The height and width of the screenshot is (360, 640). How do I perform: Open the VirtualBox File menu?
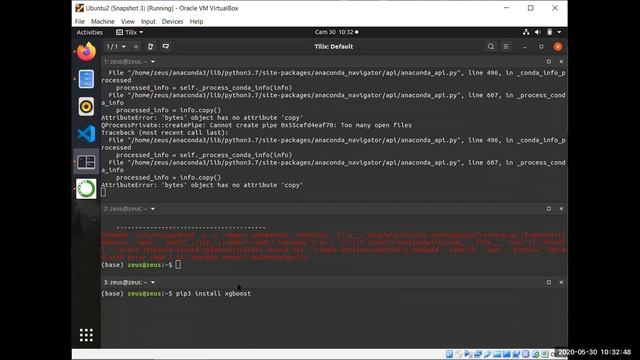coord(80,22)
